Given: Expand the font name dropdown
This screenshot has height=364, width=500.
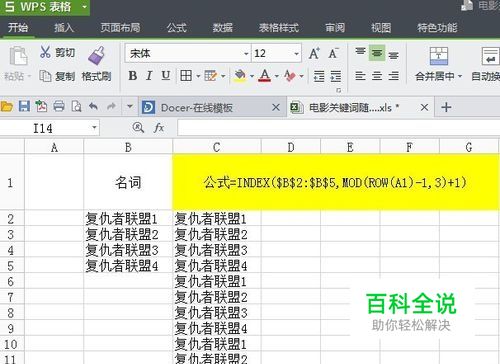Looking at the screenshot, I should coord(246,54).
